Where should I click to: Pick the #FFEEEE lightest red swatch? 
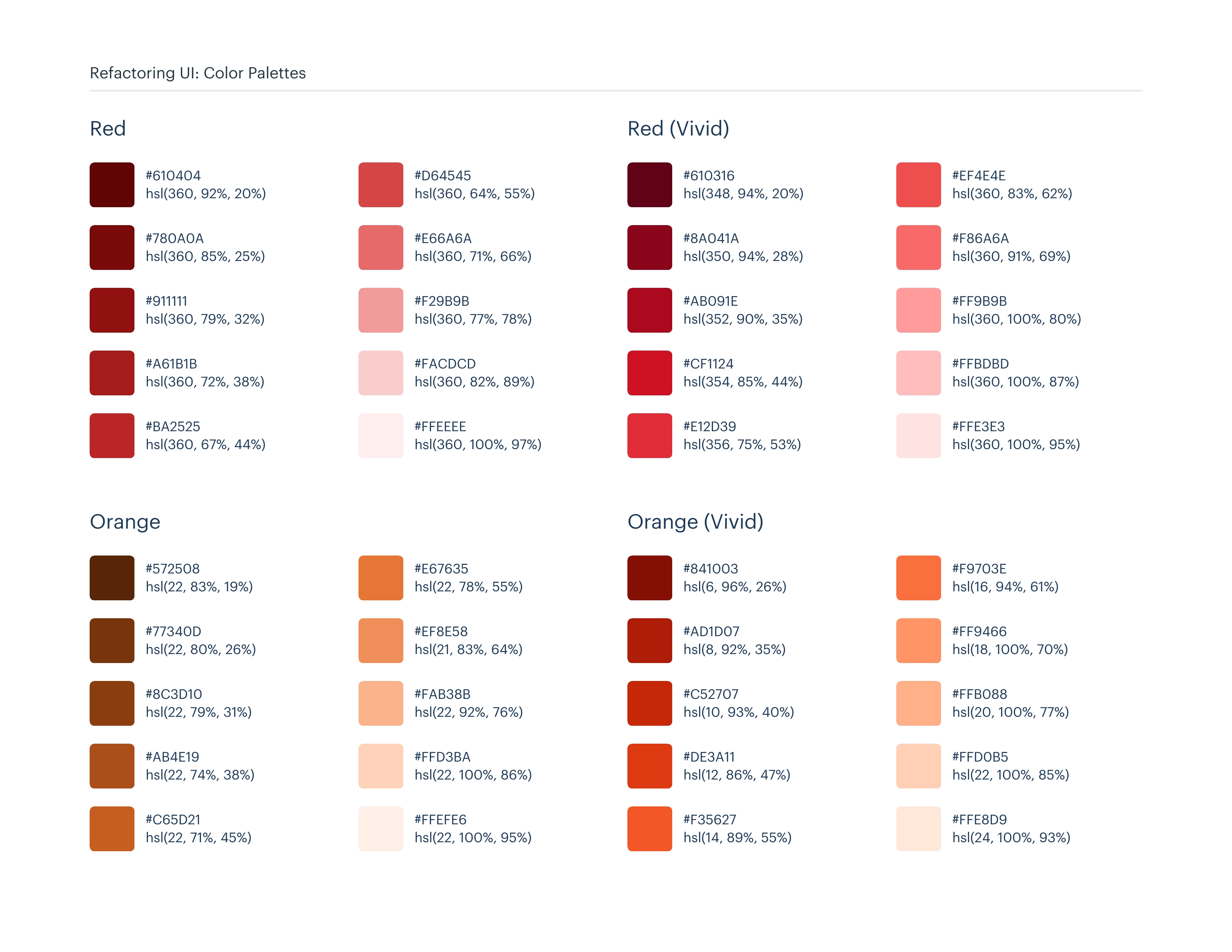(x=381, y=435)
